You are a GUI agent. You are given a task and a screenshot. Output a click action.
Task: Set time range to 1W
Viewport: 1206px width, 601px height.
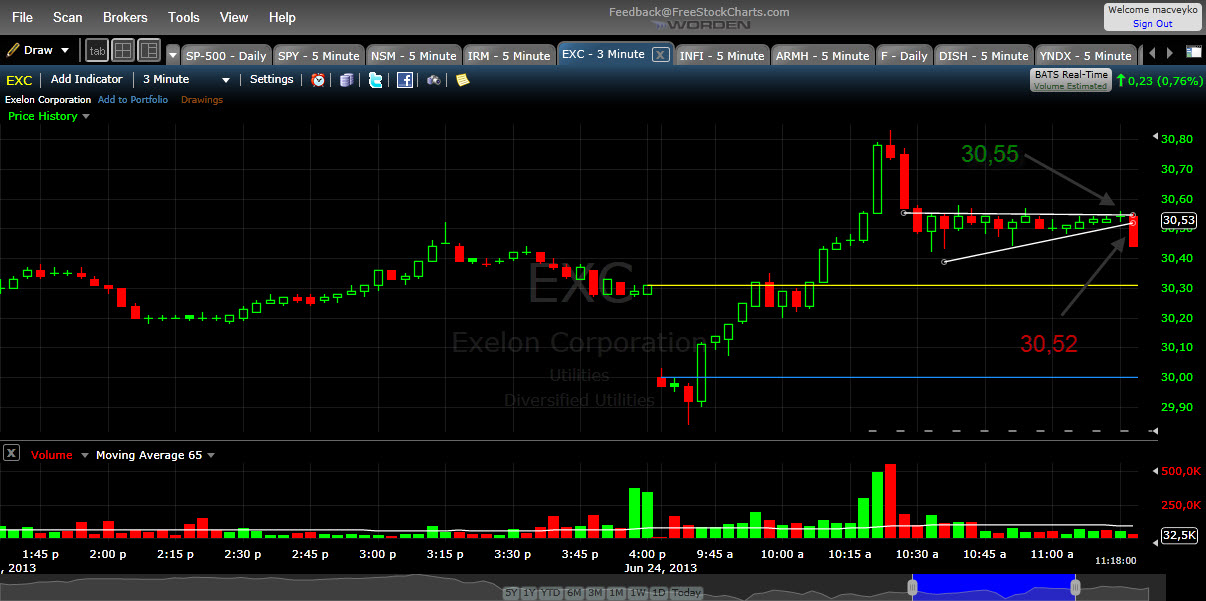coord(636,593)
